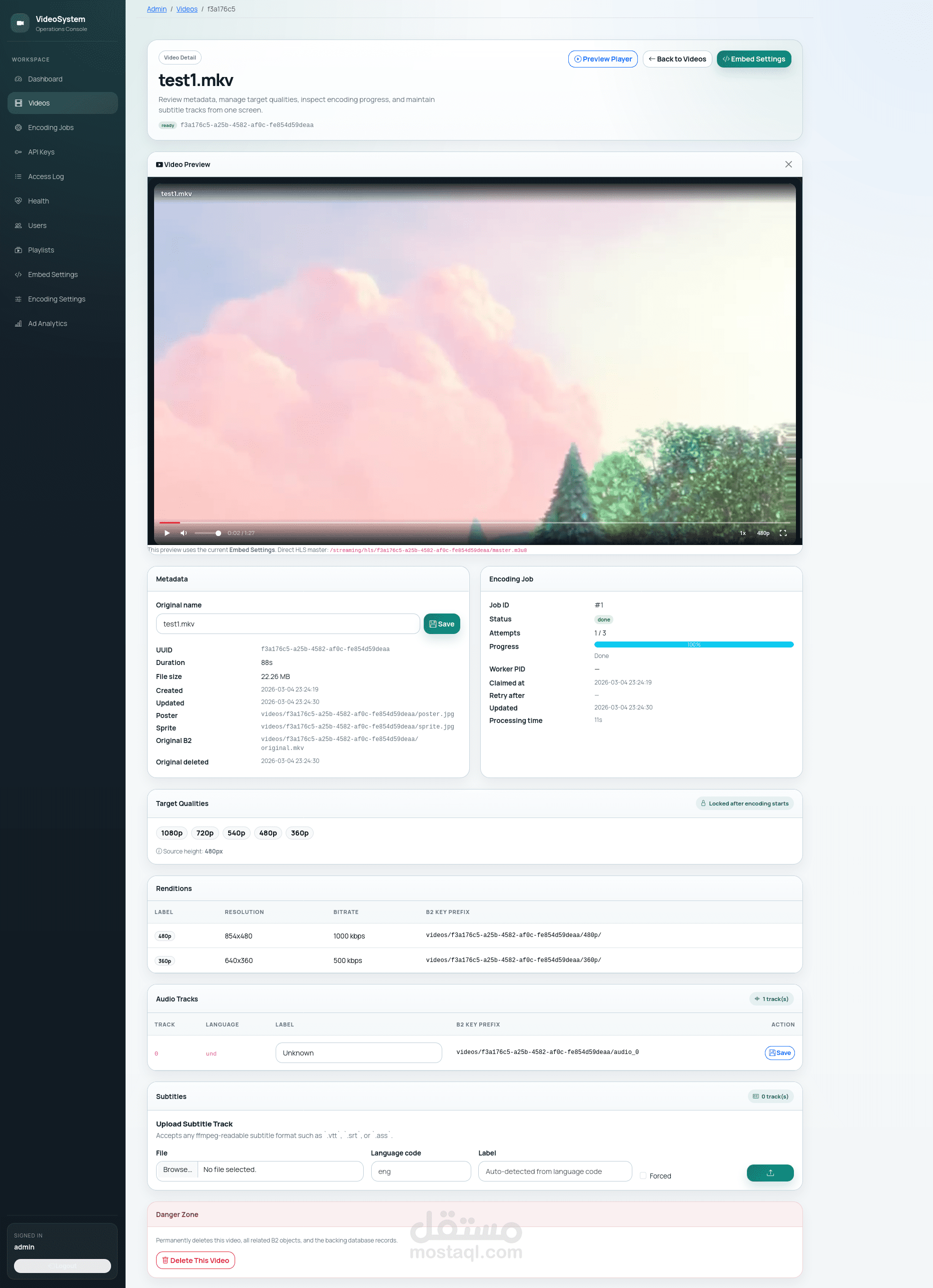933x1288 pixels.
Task: Click the 1000 kbps bitrate cell
Action: [350, 936]
